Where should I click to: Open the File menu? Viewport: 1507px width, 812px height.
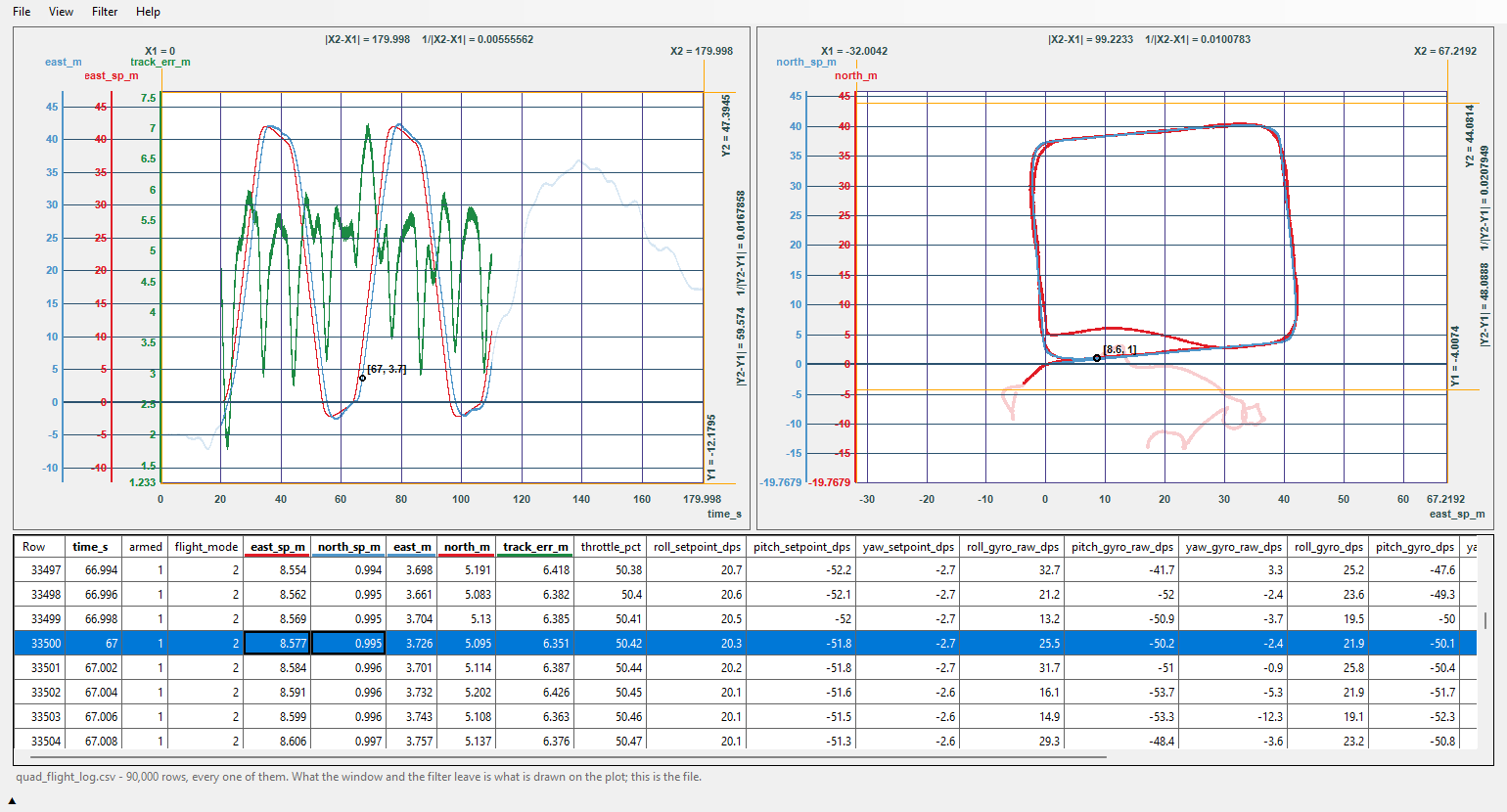point(22,12)
